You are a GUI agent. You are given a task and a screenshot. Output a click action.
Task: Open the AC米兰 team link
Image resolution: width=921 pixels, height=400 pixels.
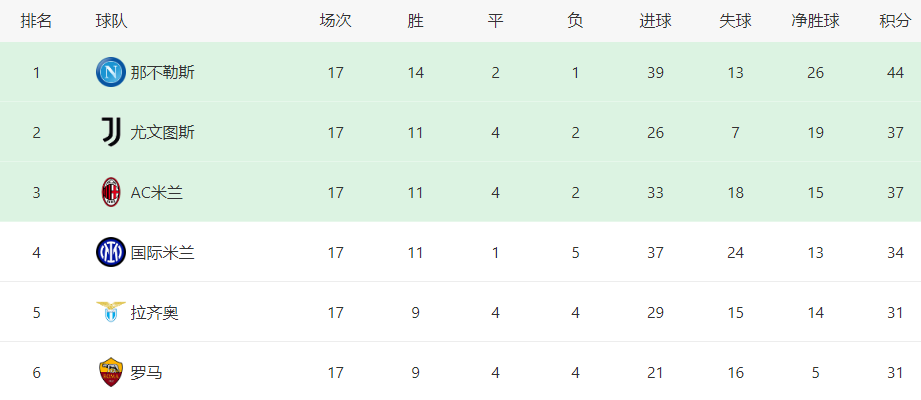[156, 193]
